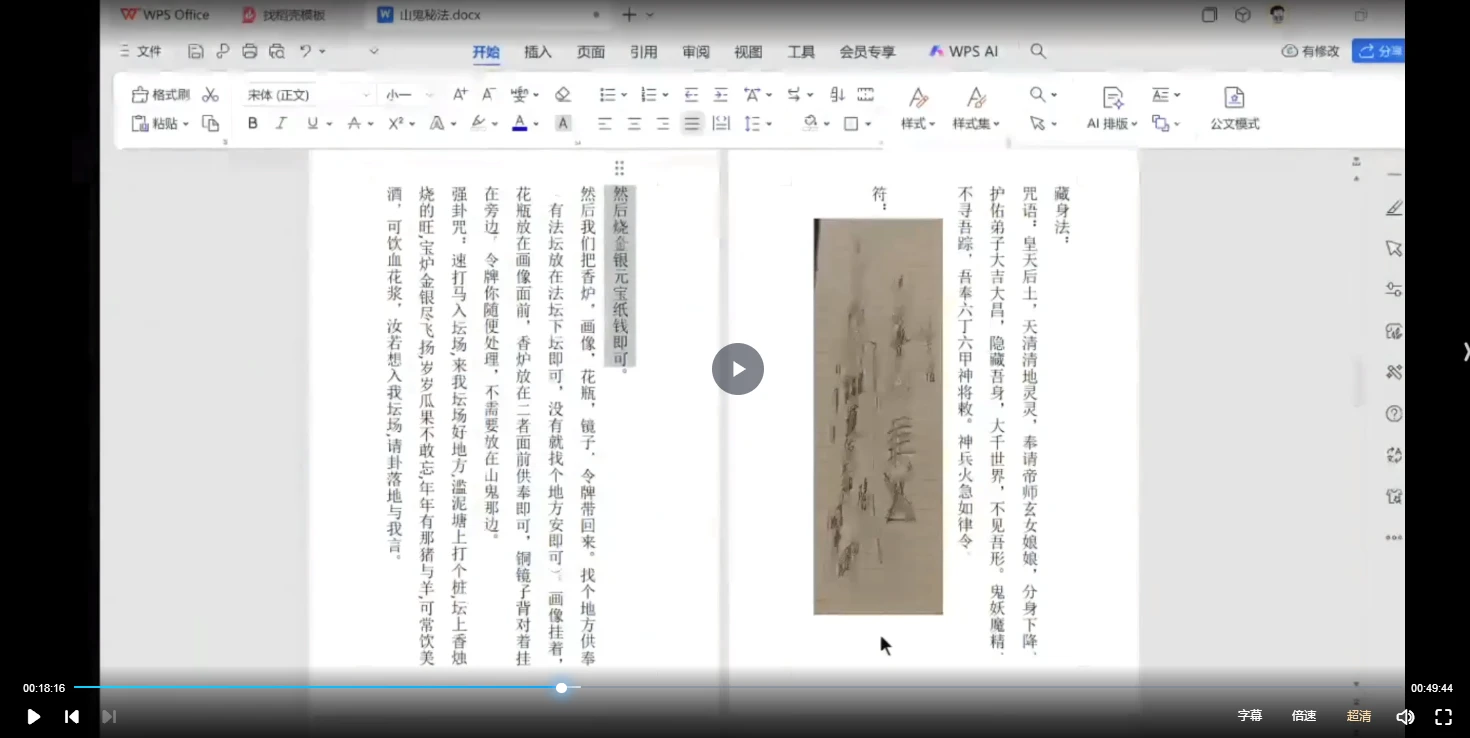
Task: Click the 倍速 playback speed button
Action: [1304, 716]
